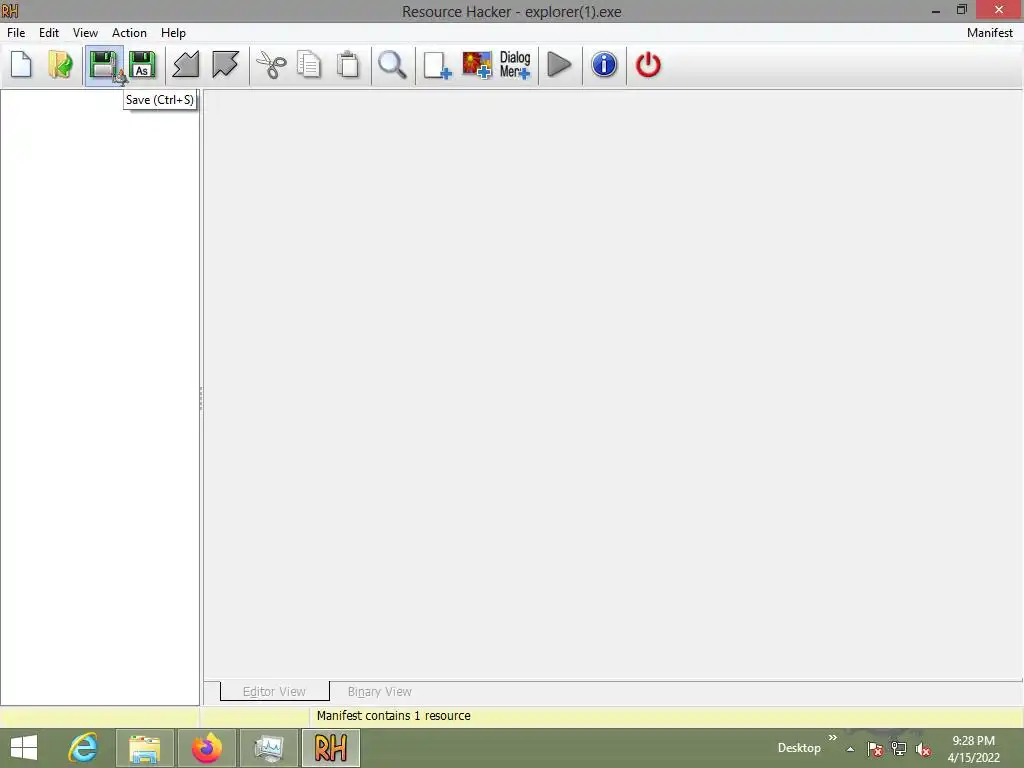Click the Manifest label in the menu bar
Screen dimensions: 1024x768
989,33
